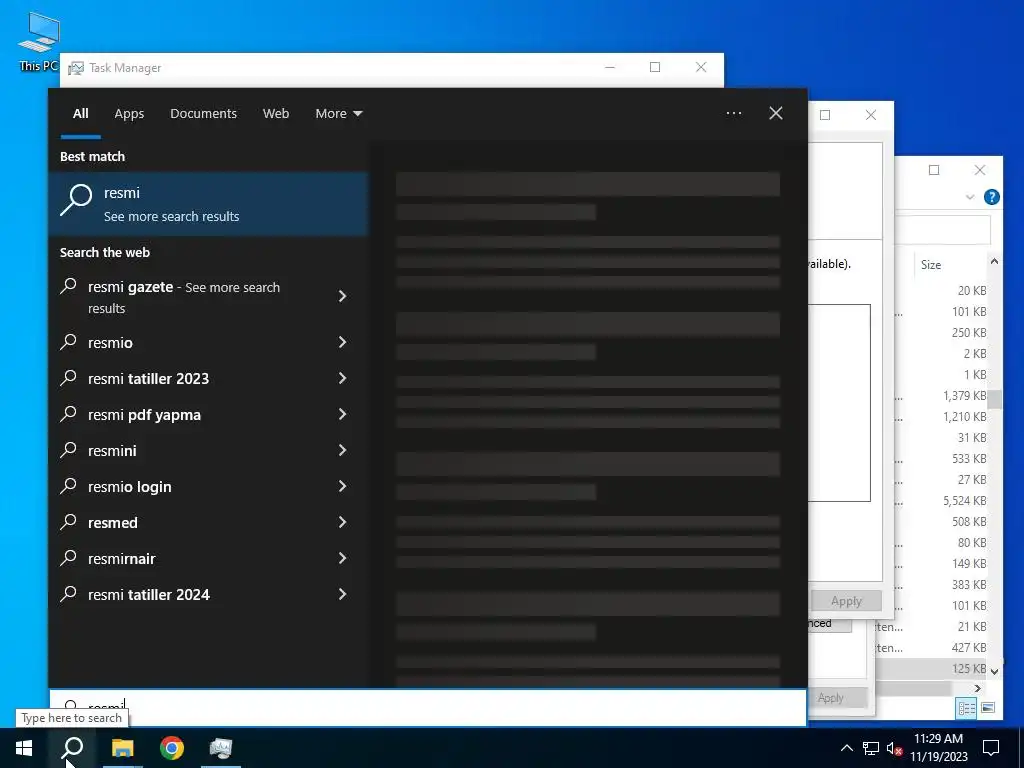Open the network status tray icon
This screenshot has height=768, width=1024.
click(871, 748)
